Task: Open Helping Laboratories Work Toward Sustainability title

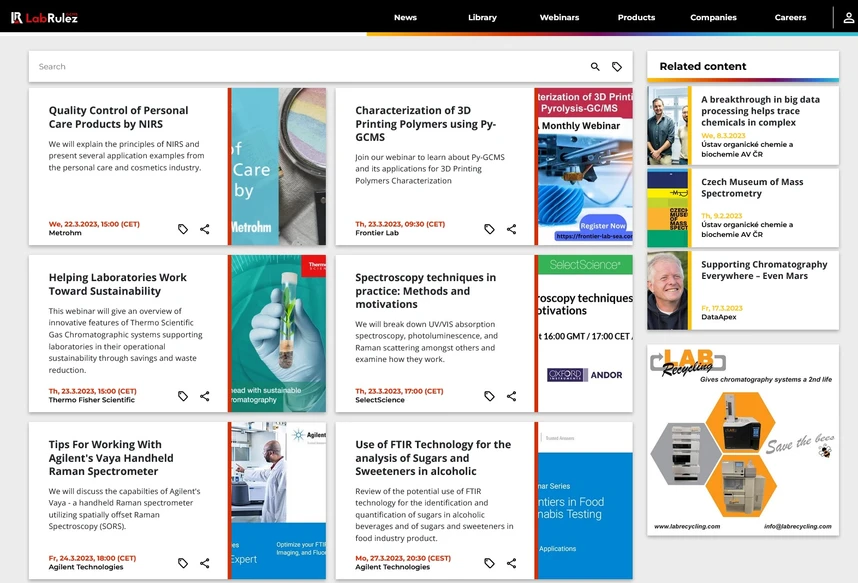Action: [118, 284]
